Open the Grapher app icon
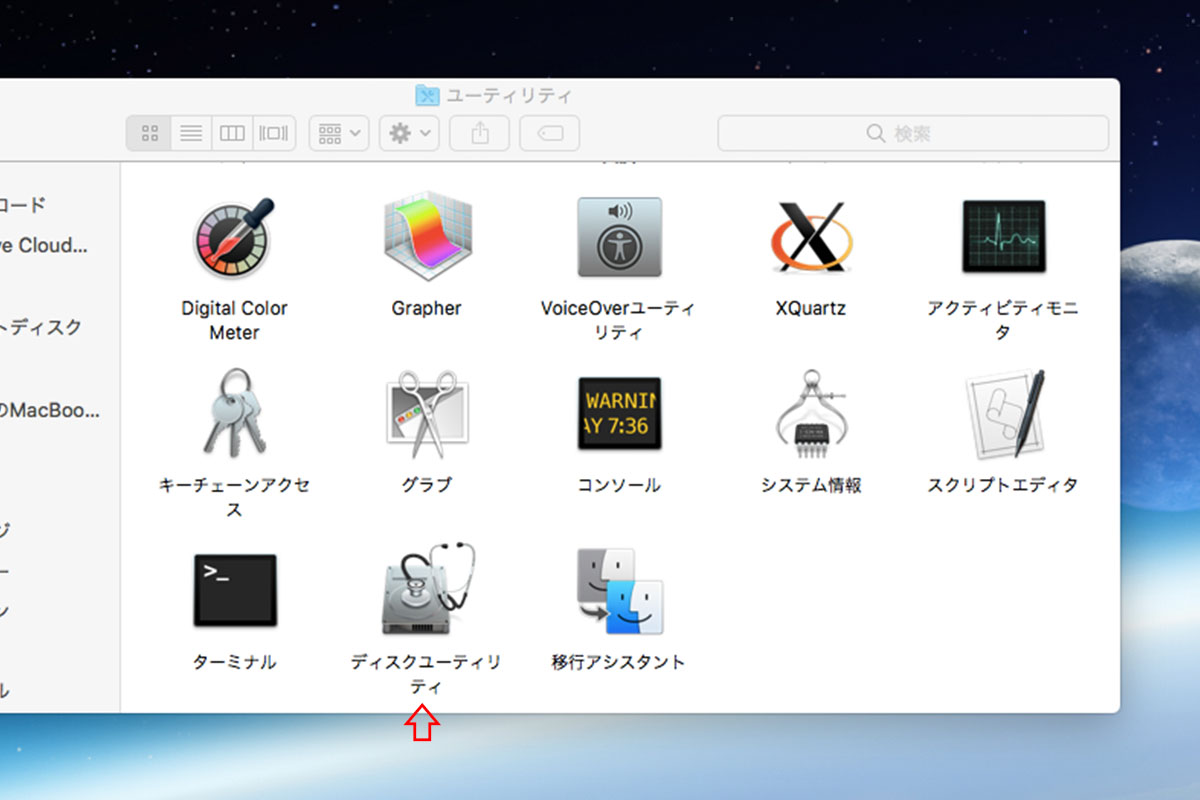Viewport: 1200px width, 800px height. click(427, 238)
